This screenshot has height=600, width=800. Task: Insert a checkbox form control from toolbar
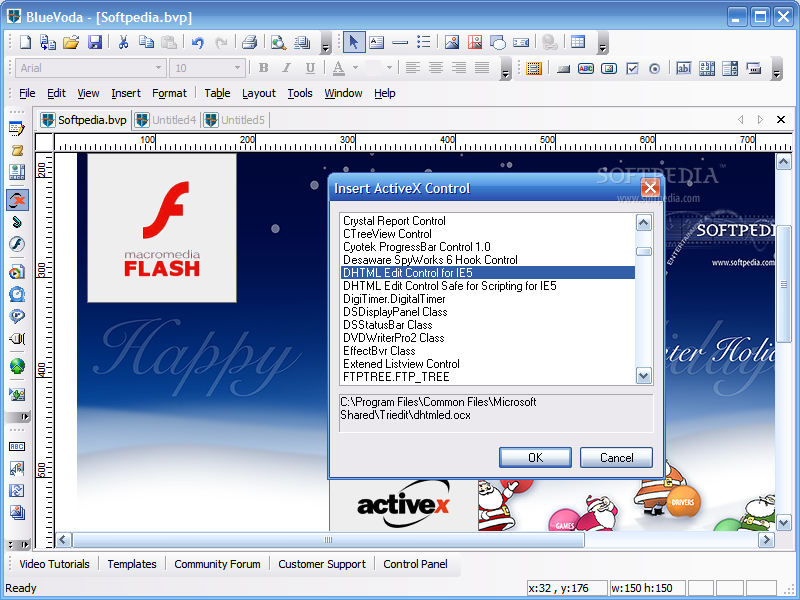[632, 68]
